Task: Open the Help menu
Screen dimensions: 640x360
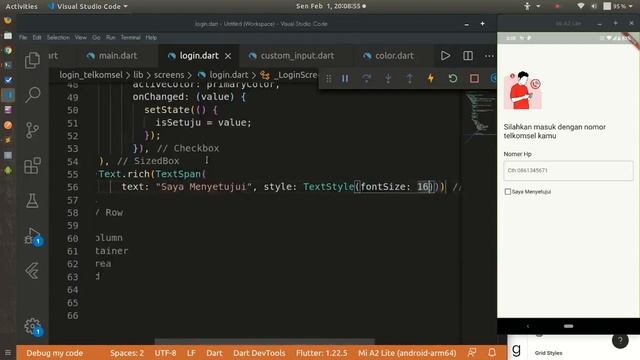Action: [151, 37]
